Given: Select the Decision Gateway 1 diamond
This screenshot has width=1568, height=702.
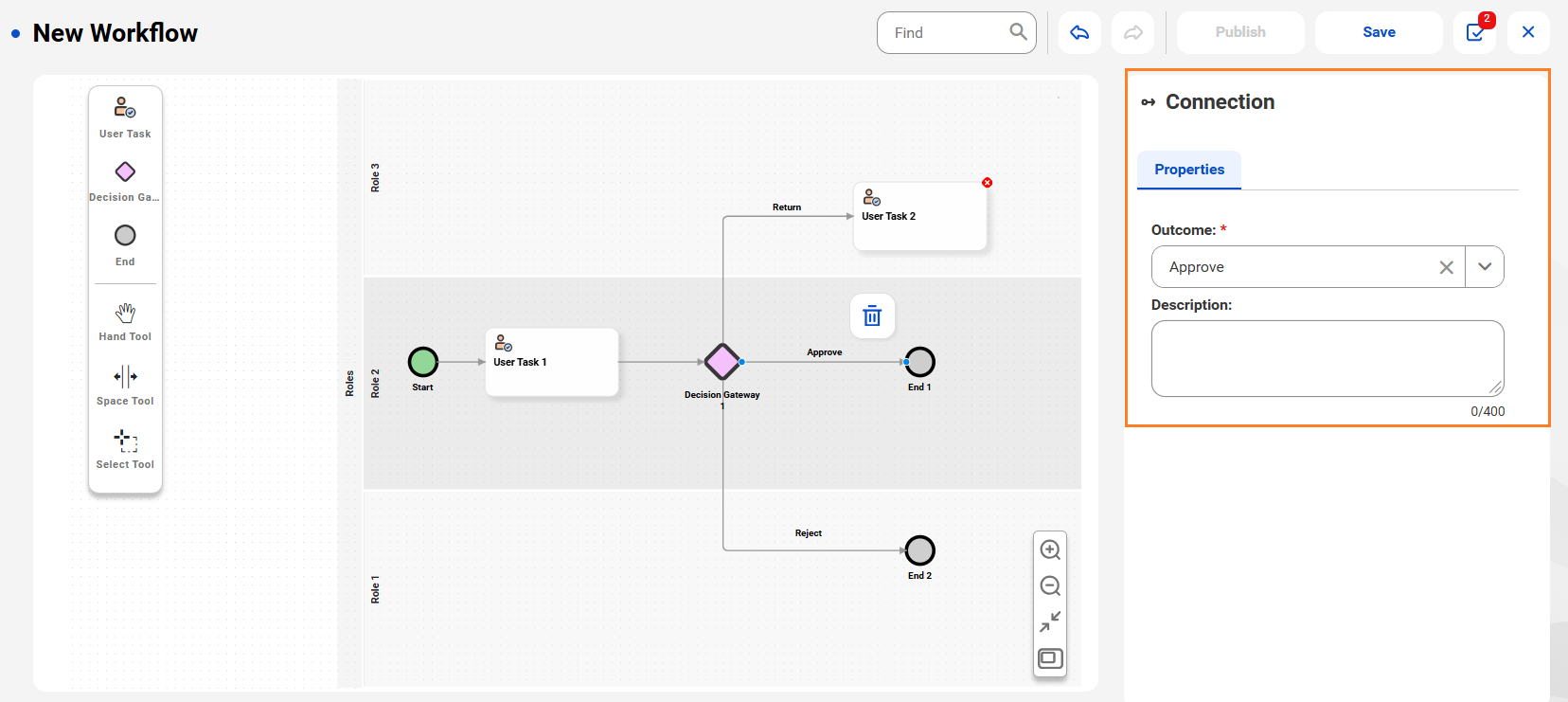Looking at the screenshot, I should (x=722, y=362).
